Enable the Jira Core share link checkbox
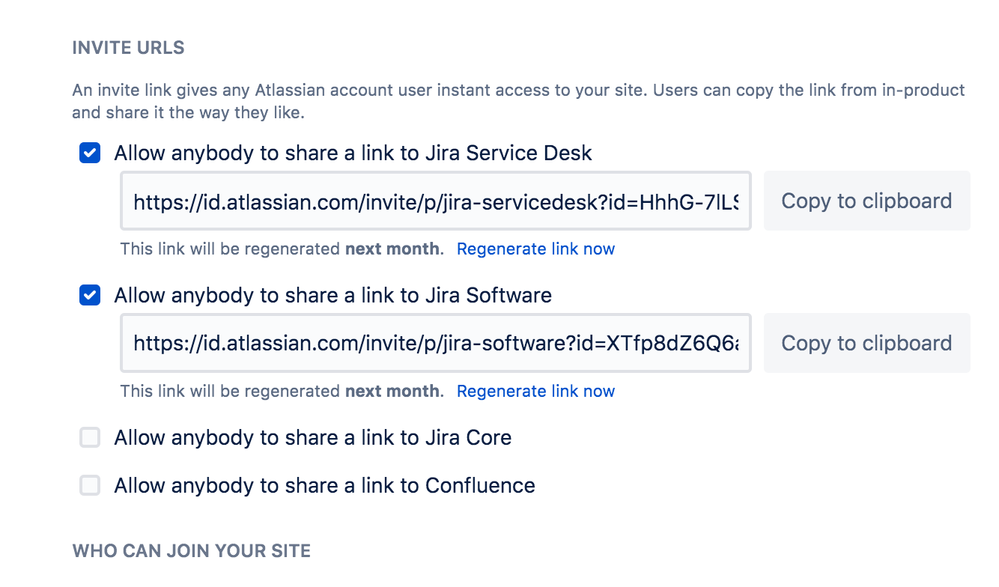 [x=90, y=437]
